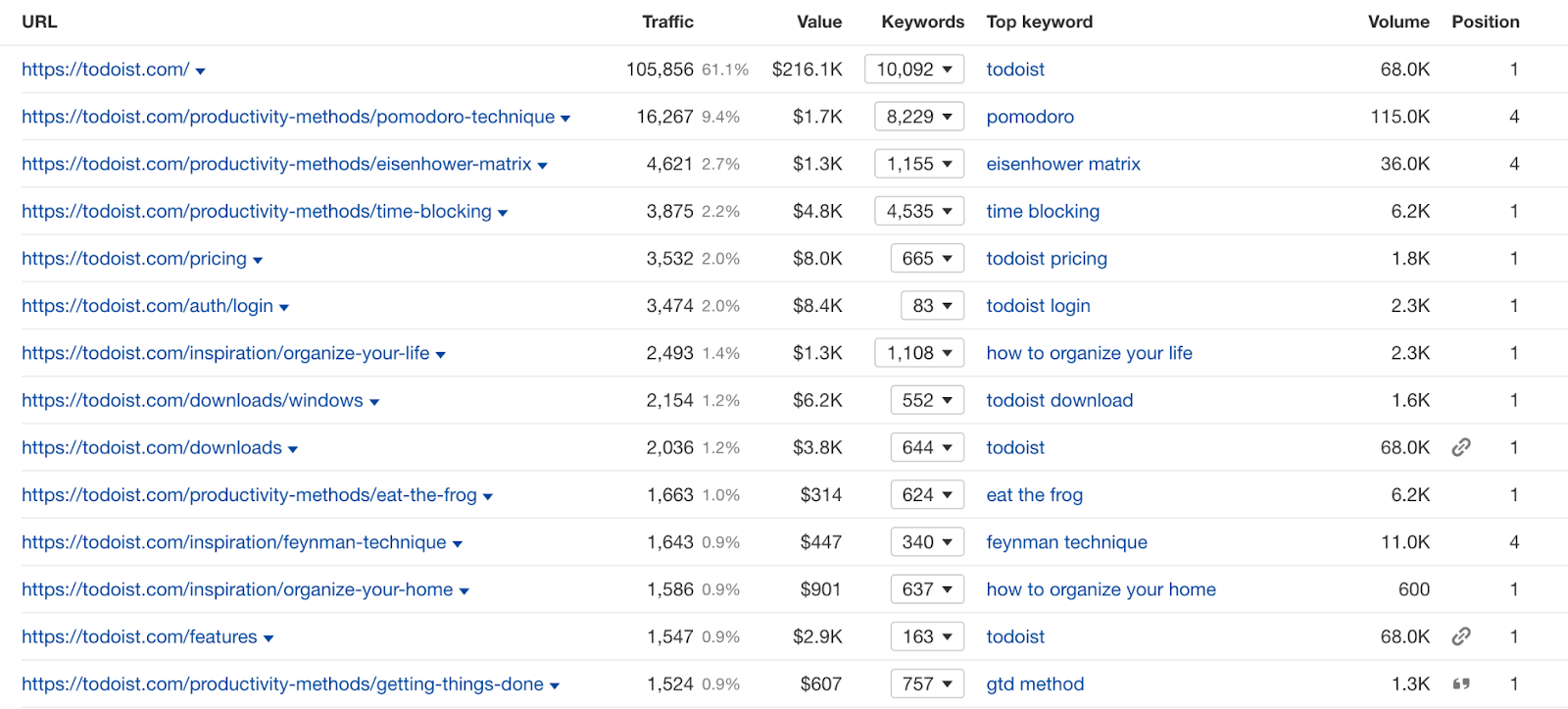Expand dropdown arrow beside getting-things-done URL
The width and height of the screenshot is (1568, 709).
click(x=555, y=686)
